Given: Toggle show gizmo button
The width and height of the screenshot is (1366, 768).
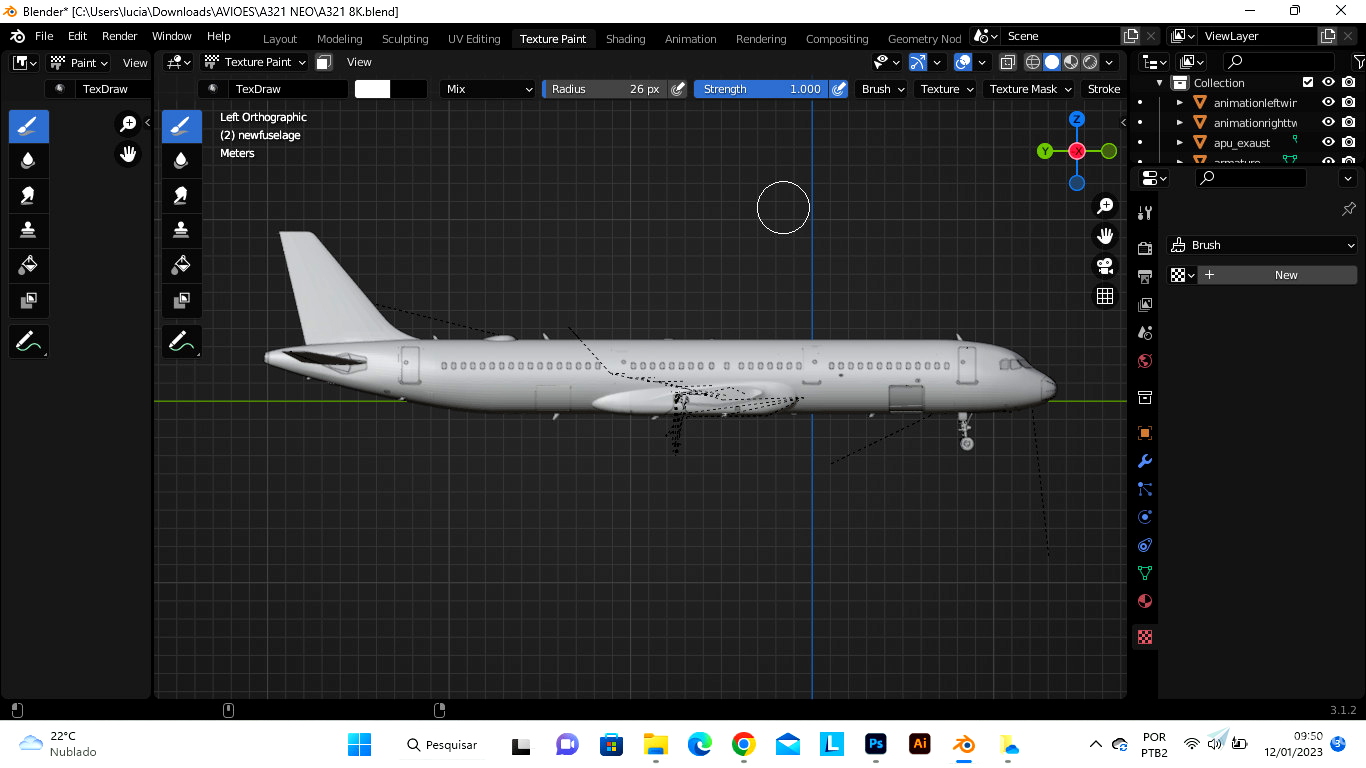Looking at the screenshot, I should click(x=918, y=62).
